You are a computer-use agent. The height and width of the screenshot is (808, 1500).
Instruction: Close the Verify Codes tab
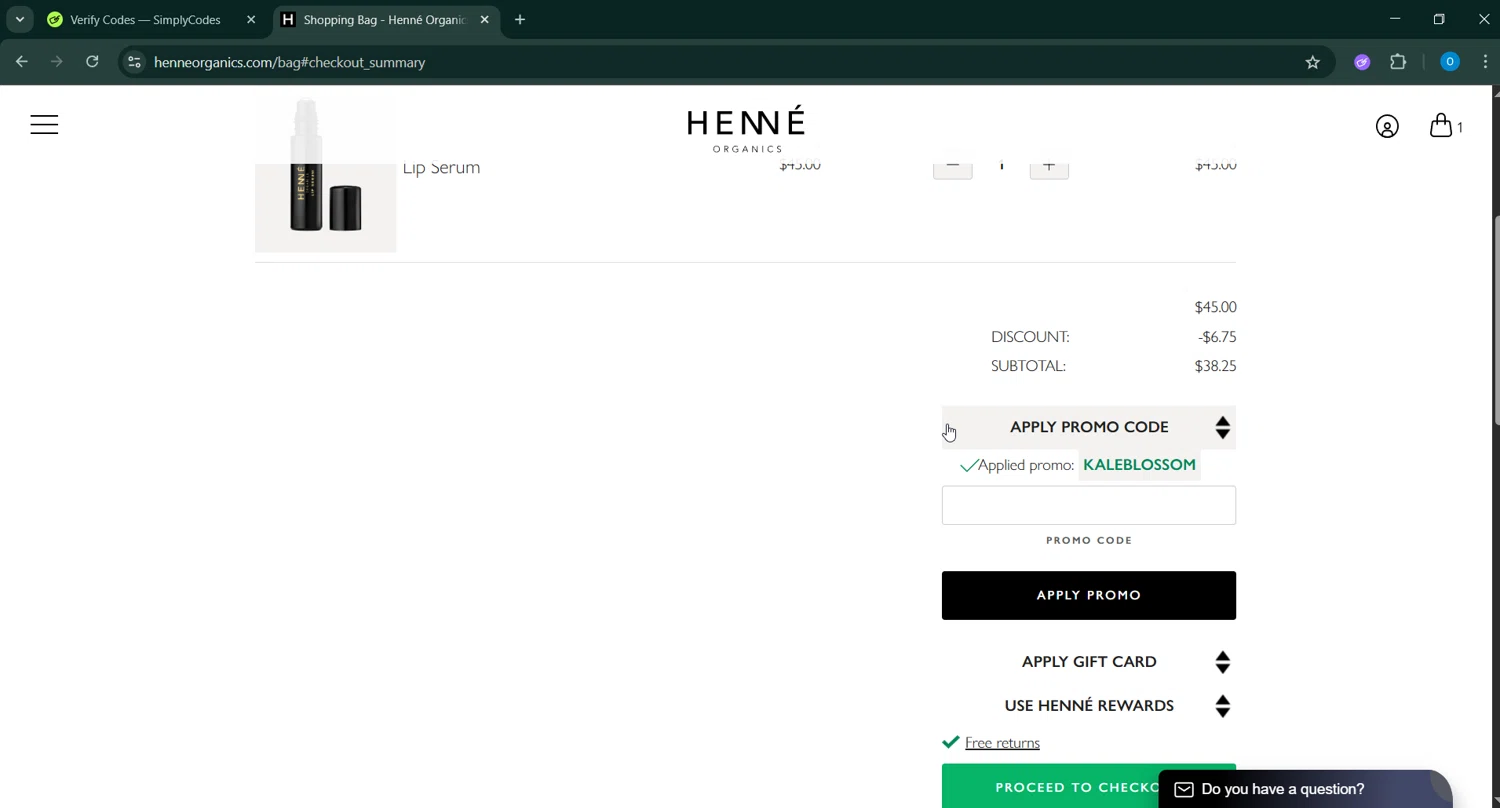251,19
